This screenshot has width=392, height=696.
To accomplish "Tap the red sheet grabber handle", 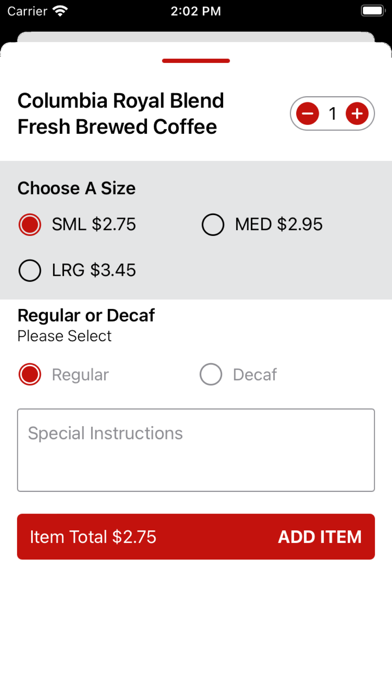I will [x=196, y=60].
